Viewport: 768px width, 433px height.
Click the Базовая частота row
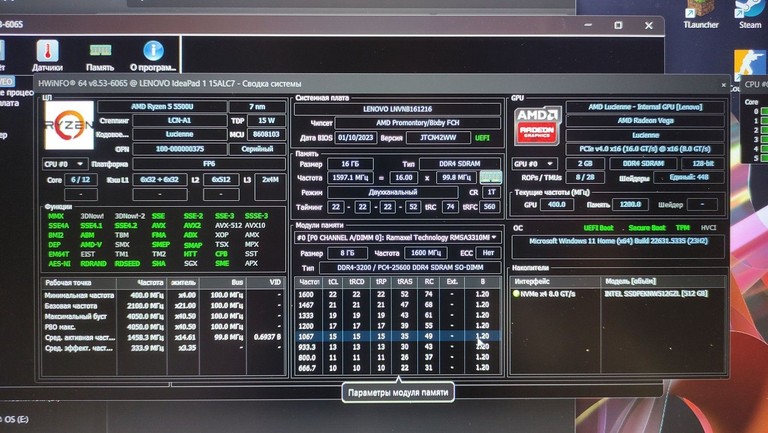163,306
